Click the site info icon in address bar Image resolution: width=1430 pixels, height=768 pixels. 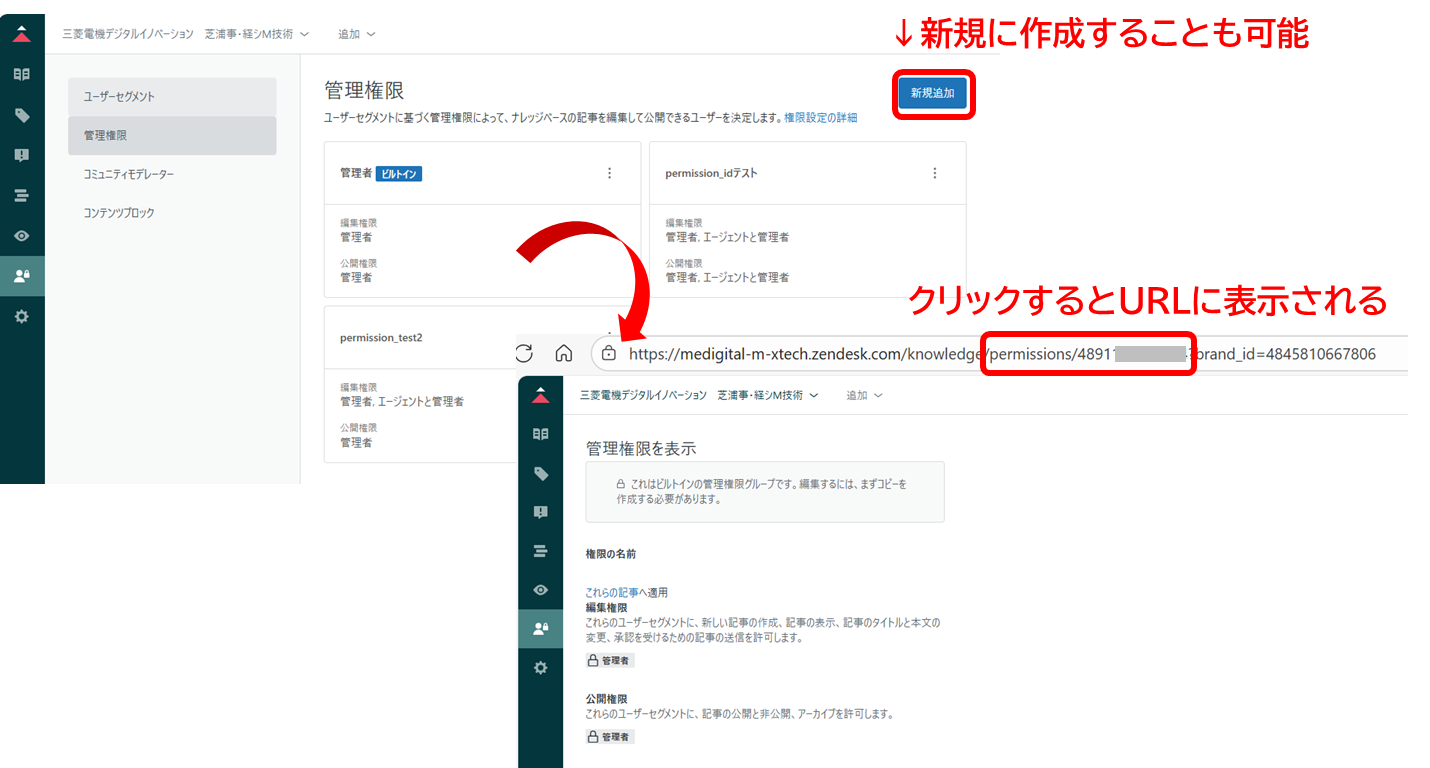pyautogui.click(x=608, y=354)
